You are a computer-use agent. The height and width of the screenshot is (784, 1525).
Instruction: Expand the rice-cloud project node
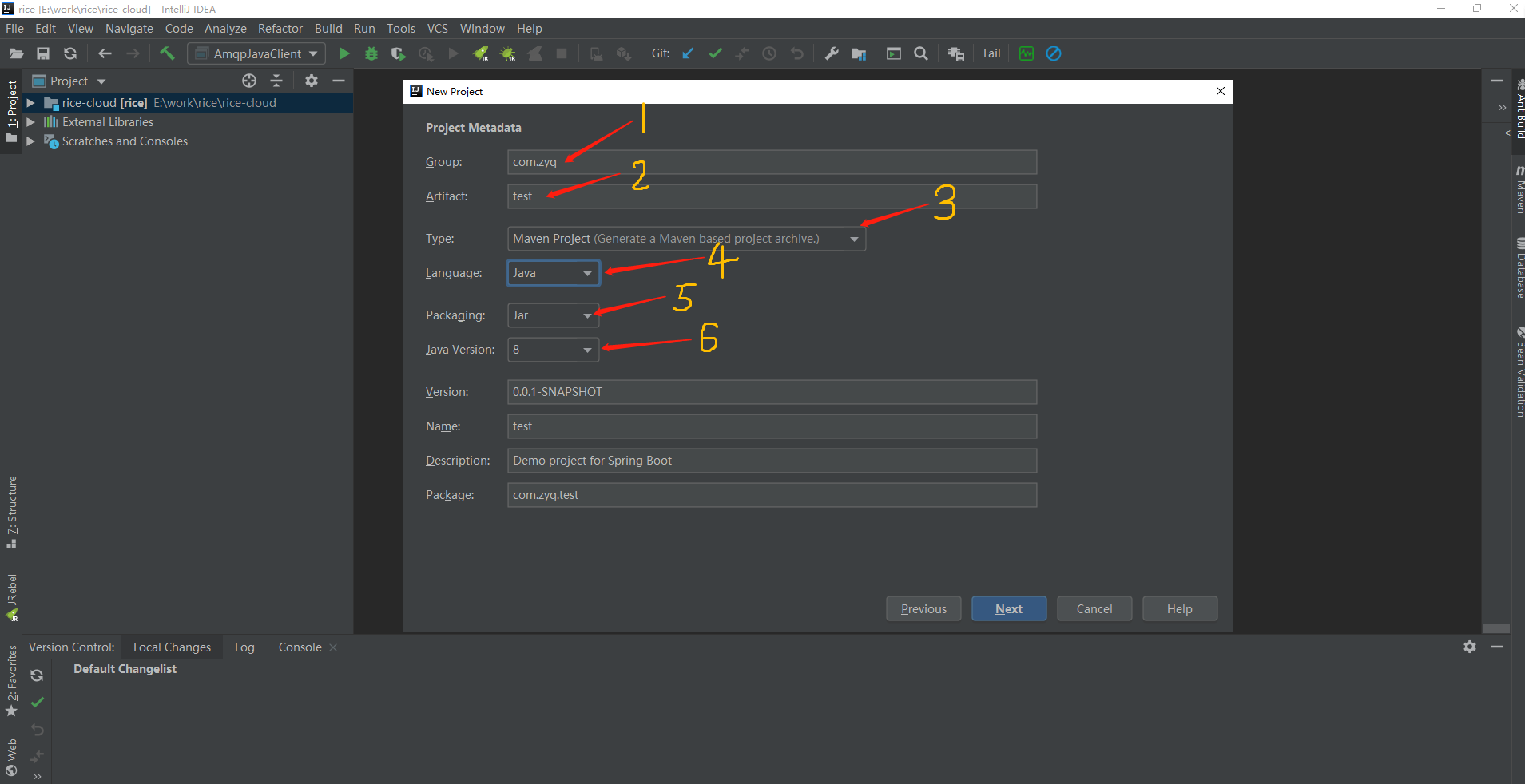click(30, 103)
